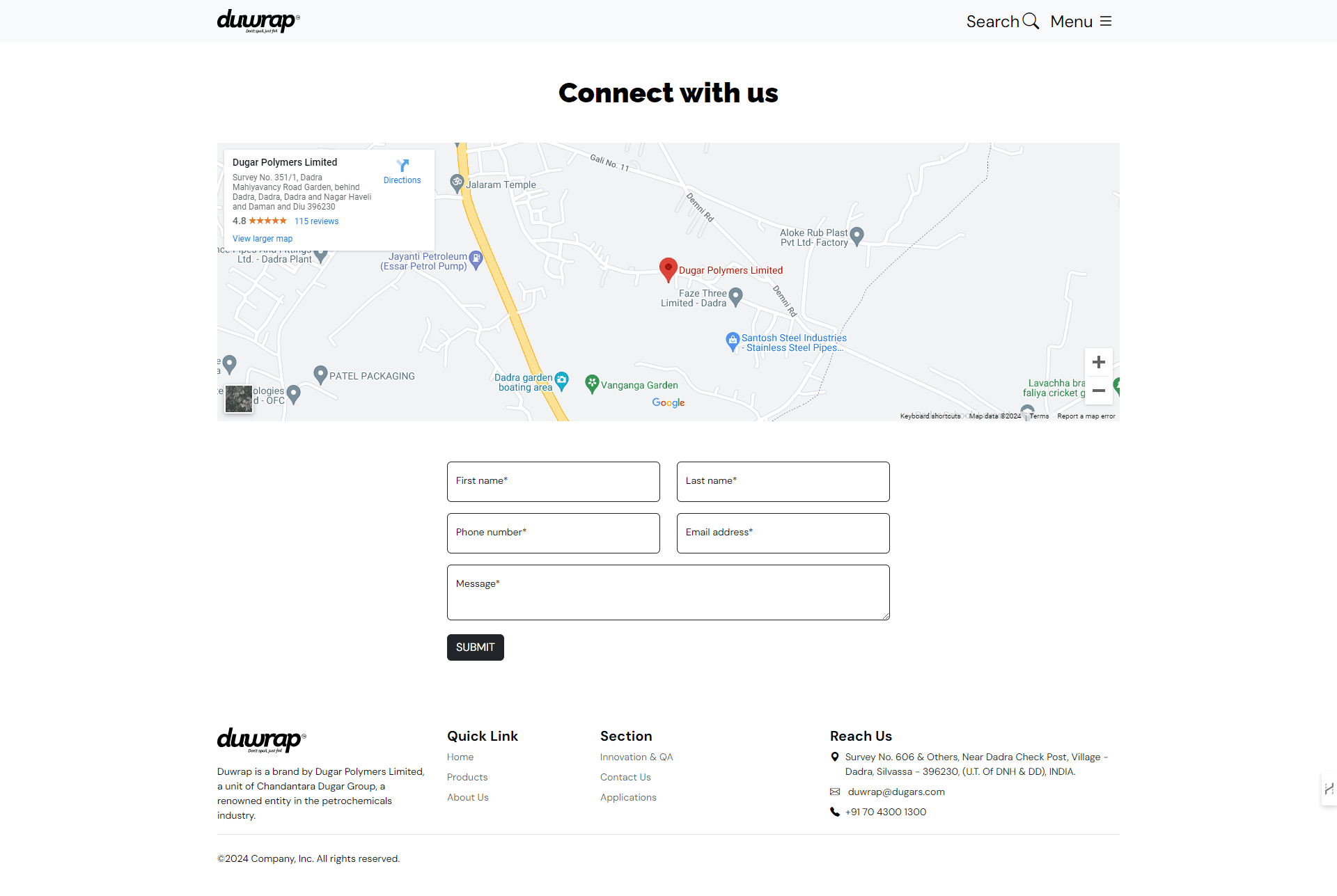The height and width of the screenshot is (896, 1337).
Task: Switch map to satellite view thumbnail
Action: pyautogui.click(x=239, y=399)
